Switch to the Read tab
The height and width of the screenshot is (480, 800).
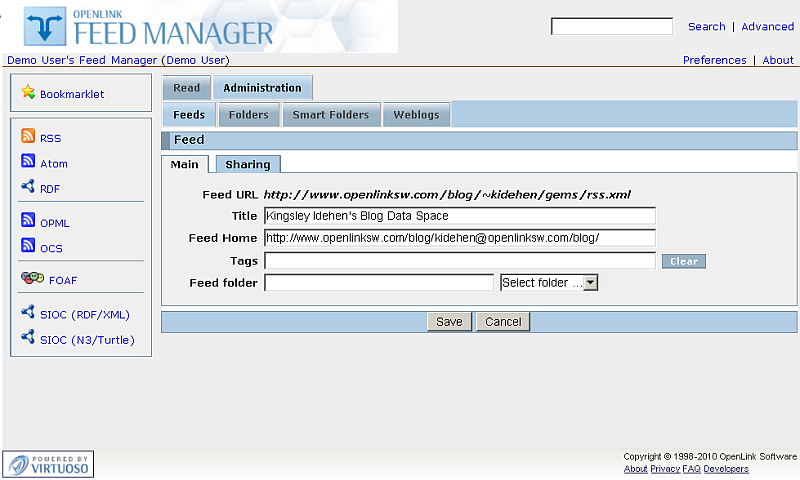coord(186,88)
